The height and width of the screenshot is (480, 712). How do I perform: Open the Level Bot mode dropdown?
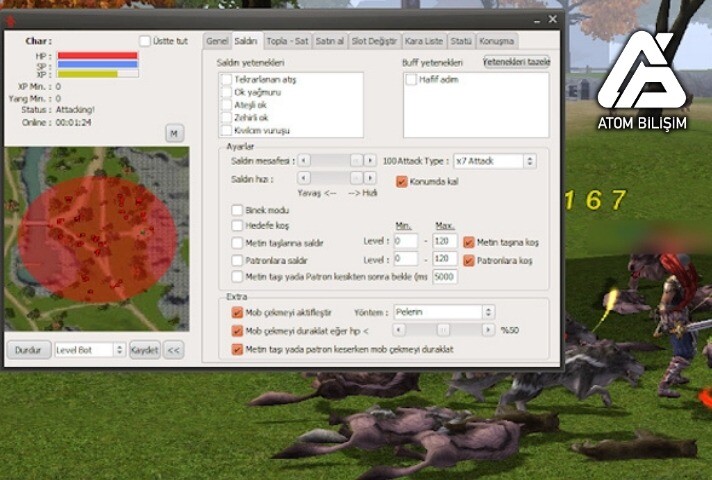(x=89, y=350)
